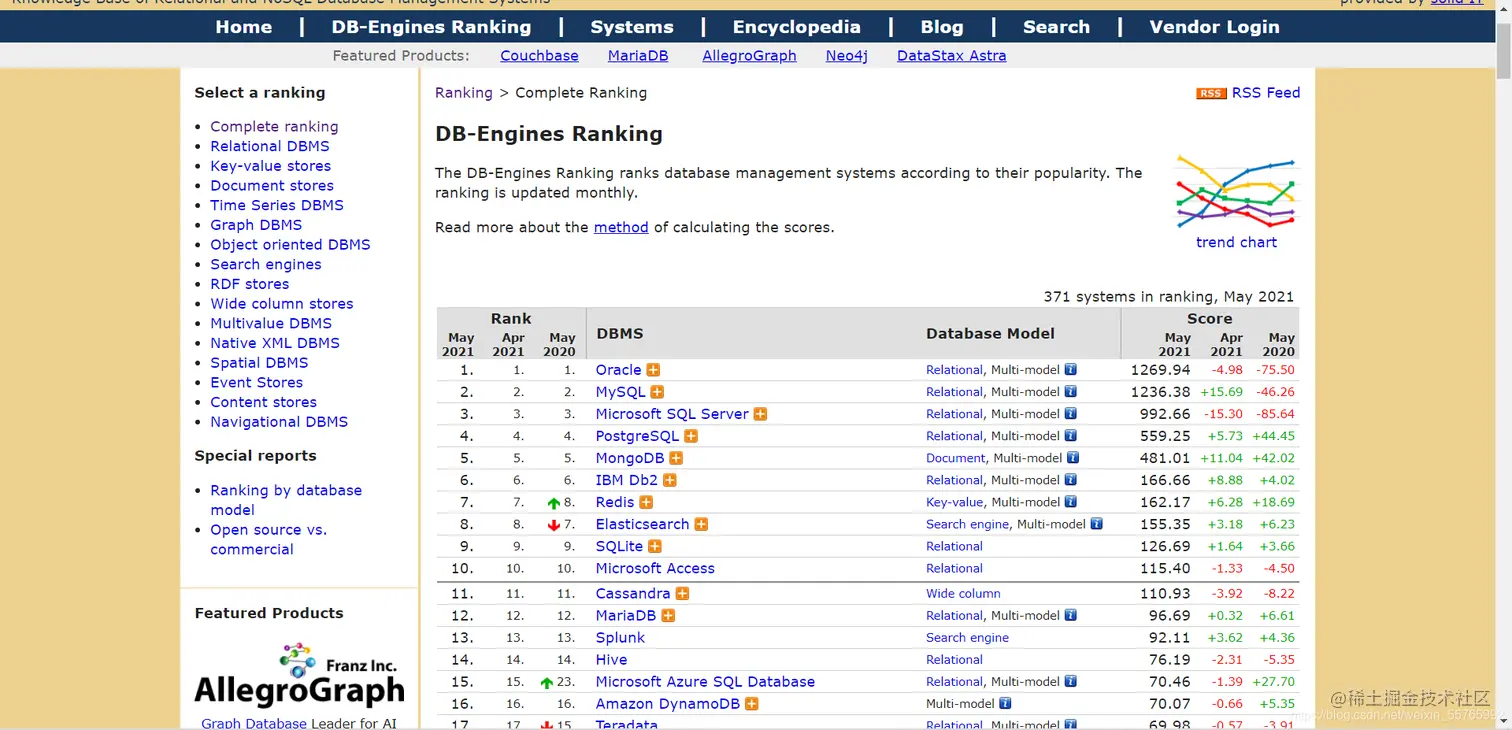The height and width of the screenshot is (730, 1512).
Task: Click the plus icon next to IBM Db2
Action: tap(670, 480)
